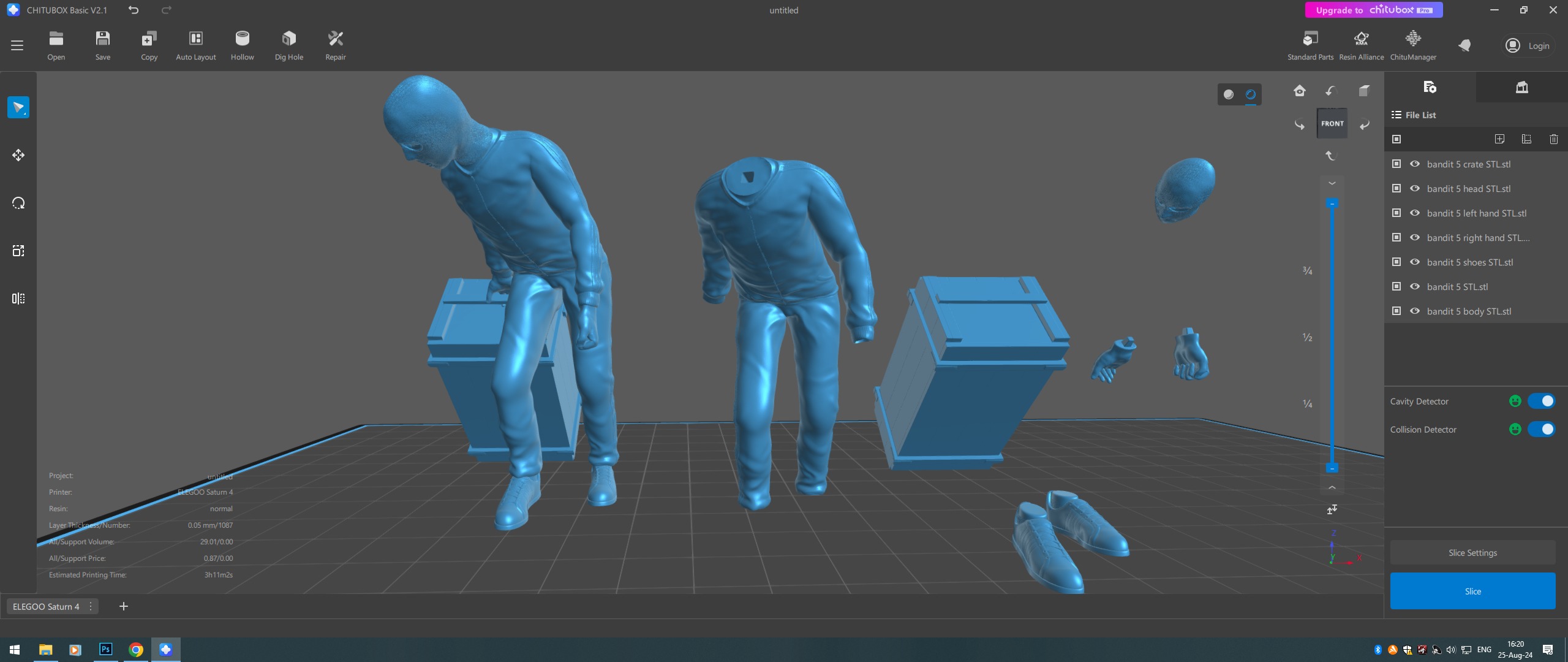Click the blue Slice button
1568x662 pixels.
1472,591
